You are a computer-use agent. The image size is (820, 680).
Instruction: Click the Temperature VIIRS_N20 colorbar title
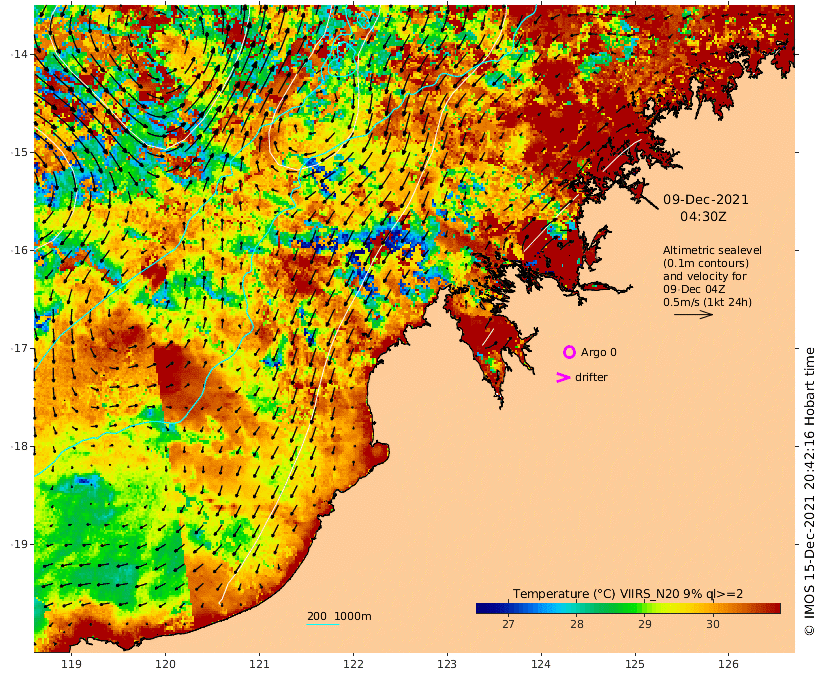pos(628,594)
